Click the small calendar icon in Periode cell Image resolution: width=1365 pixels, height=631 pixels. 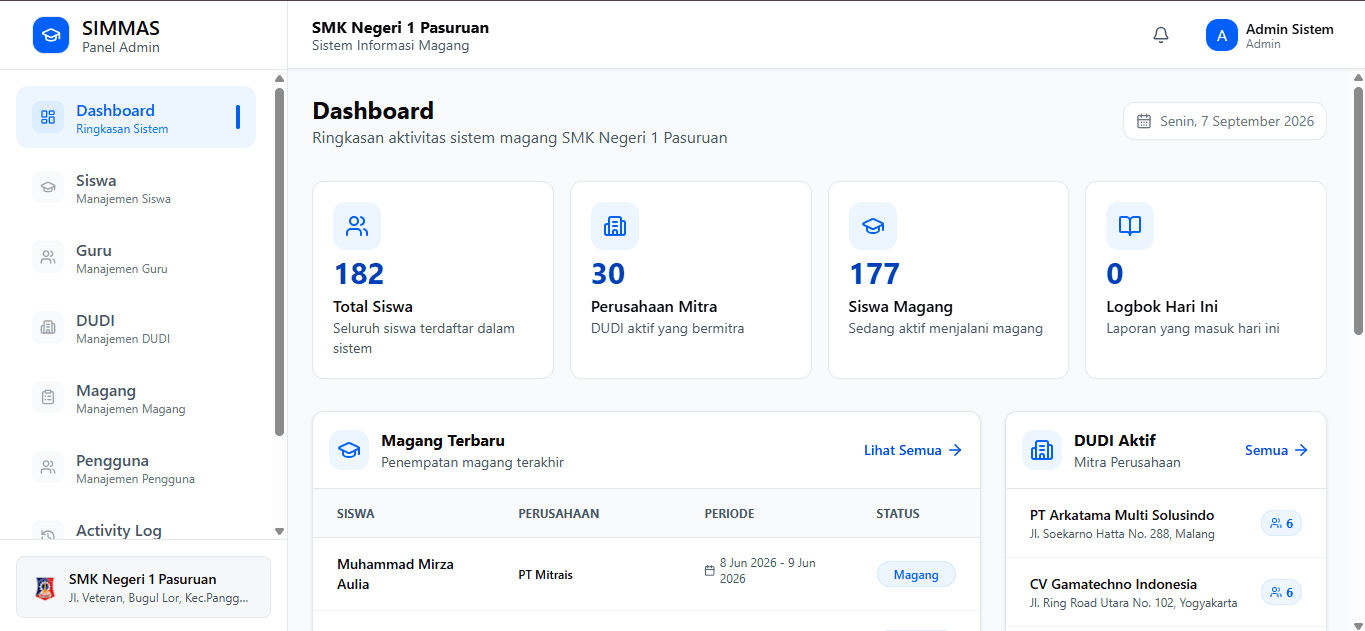pos(710,571)
